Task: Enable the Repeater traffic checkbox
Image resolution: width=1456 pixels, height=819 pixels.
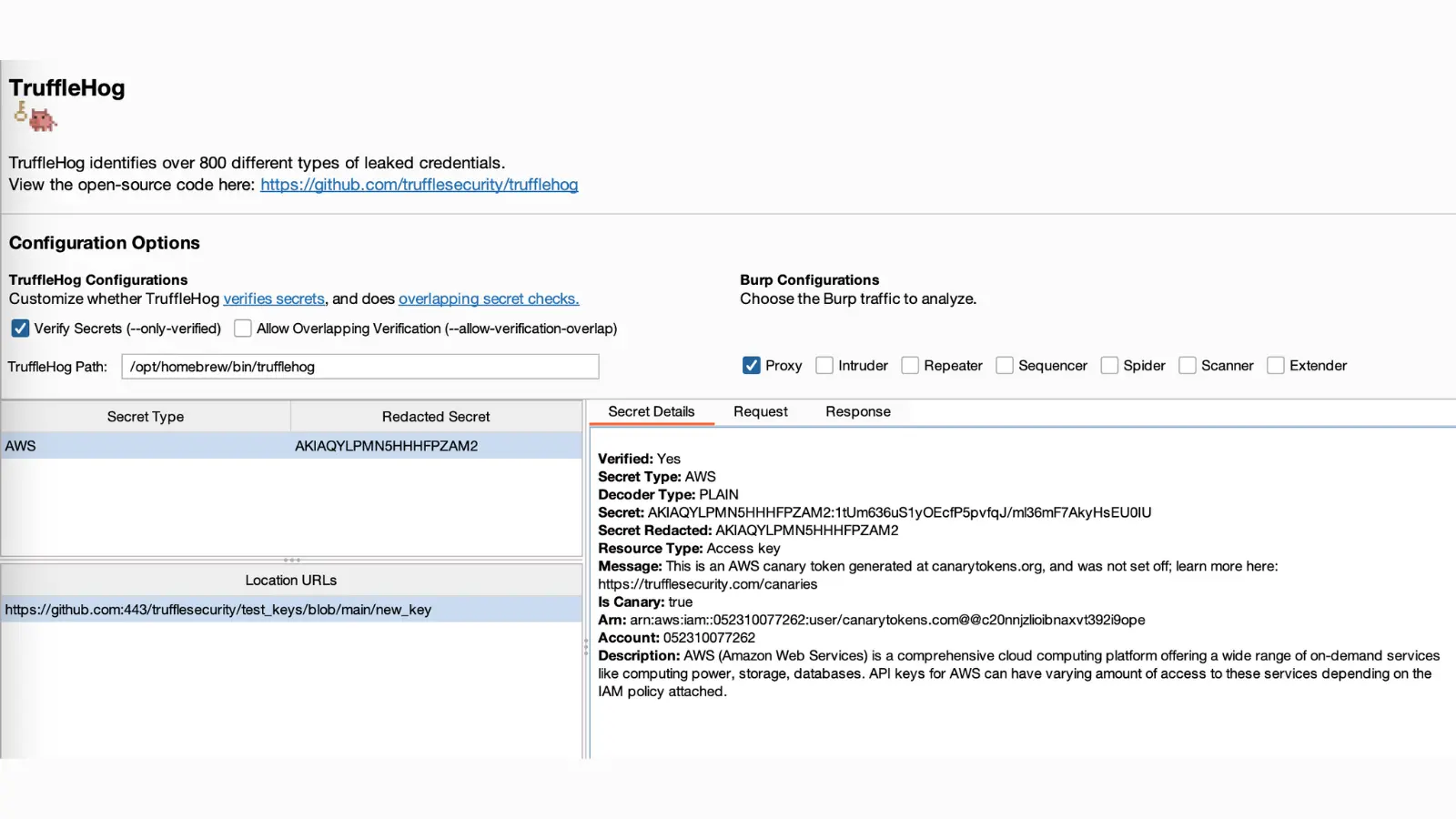Action: 910,366
